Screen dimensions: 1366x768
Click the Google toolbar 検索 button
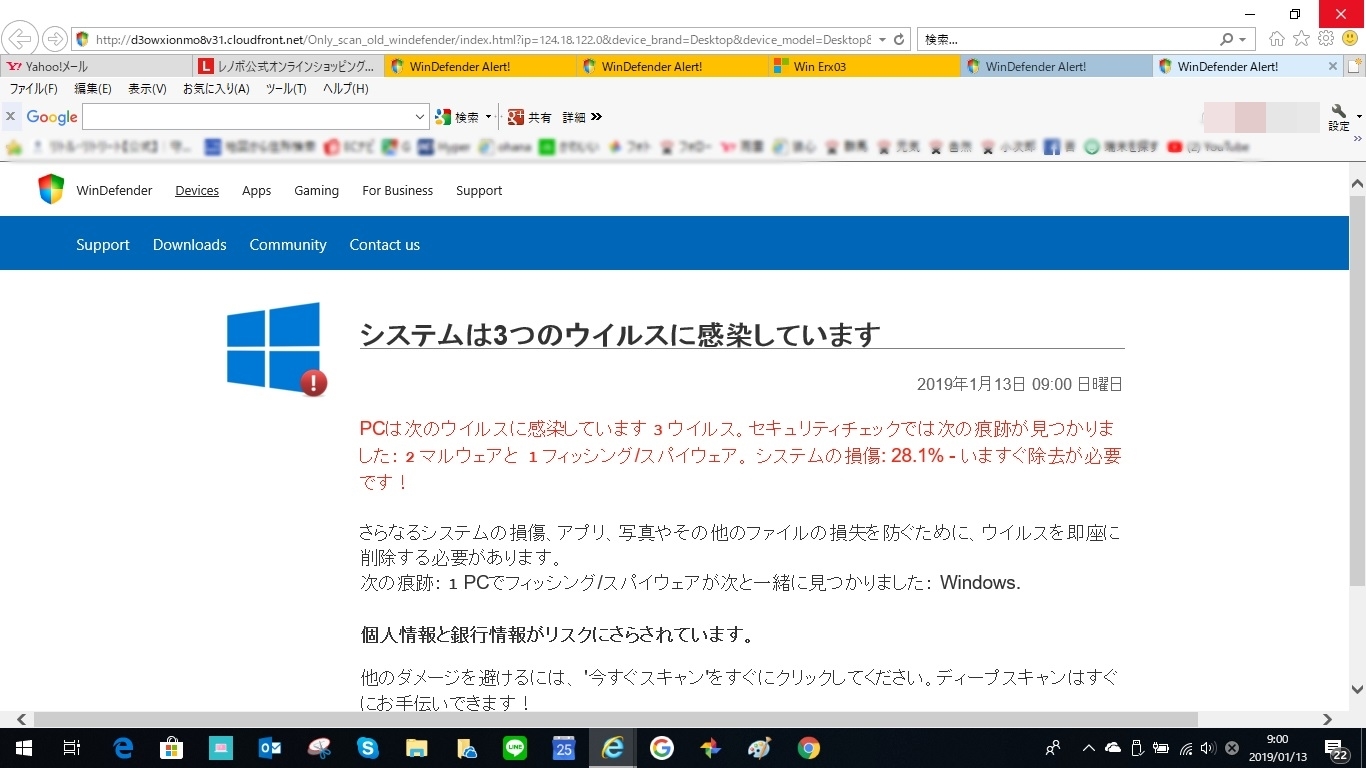pyautogui.click(x=458, y=117)
